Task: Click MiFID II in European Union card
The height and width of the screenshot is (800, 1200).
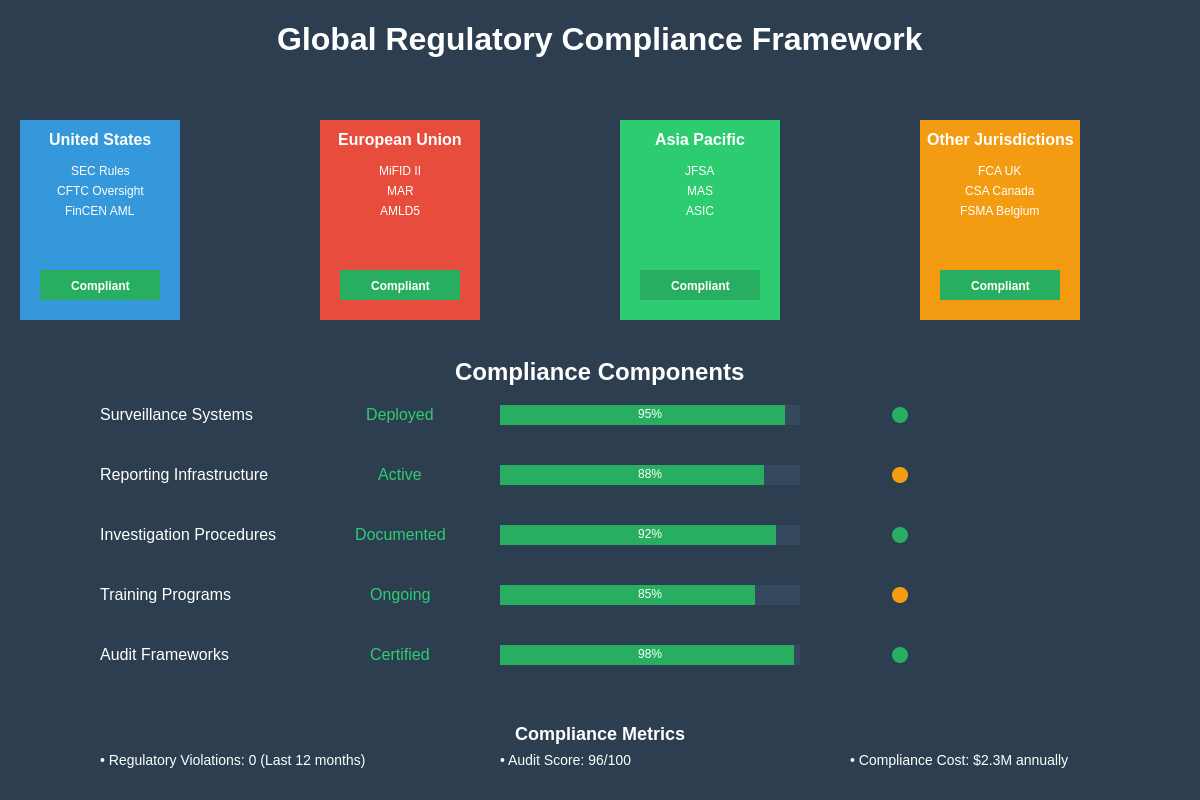Action: tap(400, 171)
